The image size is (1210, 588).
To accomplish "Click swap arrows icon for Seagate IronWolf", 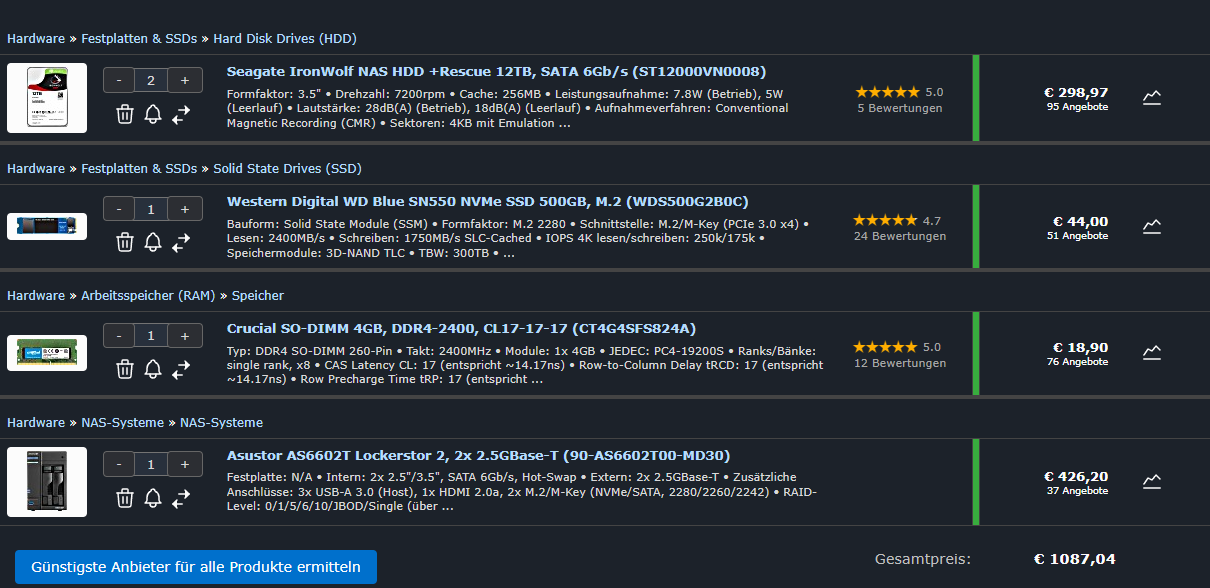I will (x=181, y=114).
